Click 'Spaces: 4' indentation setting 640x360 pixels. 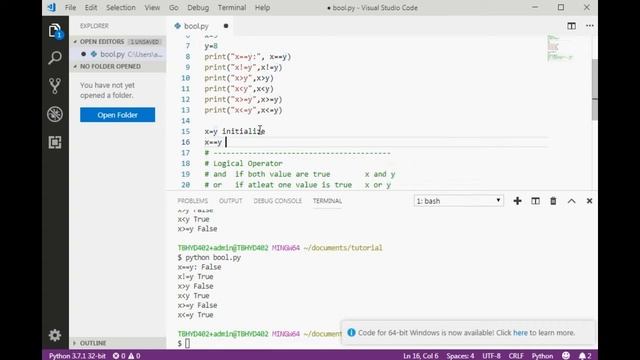460,356
